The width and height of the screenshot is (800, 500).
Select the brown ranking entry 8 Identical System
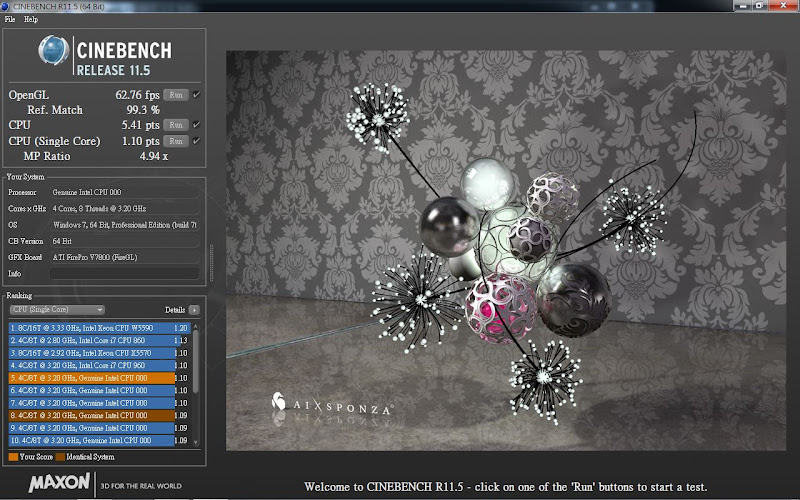99,415
